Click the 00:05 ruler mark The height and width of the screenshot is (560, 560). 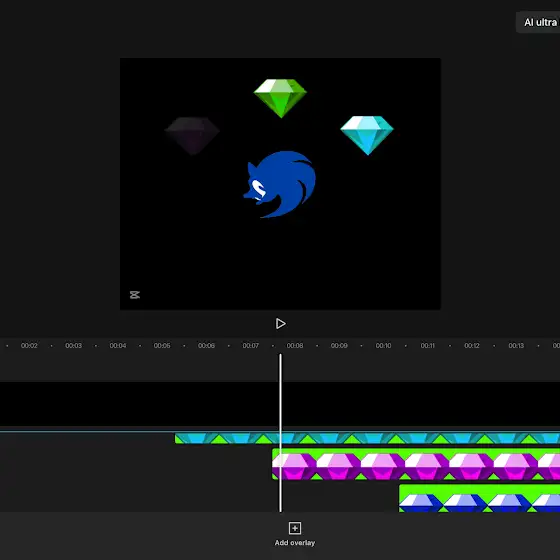point(162,345)
